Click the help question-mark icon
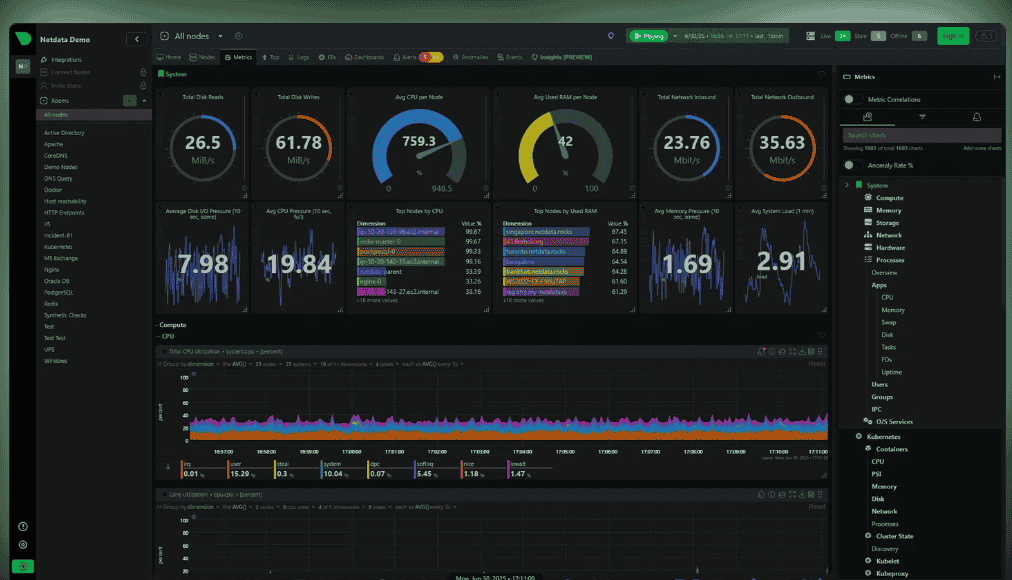Viewport: 1012px width, 580px height. 23,526
